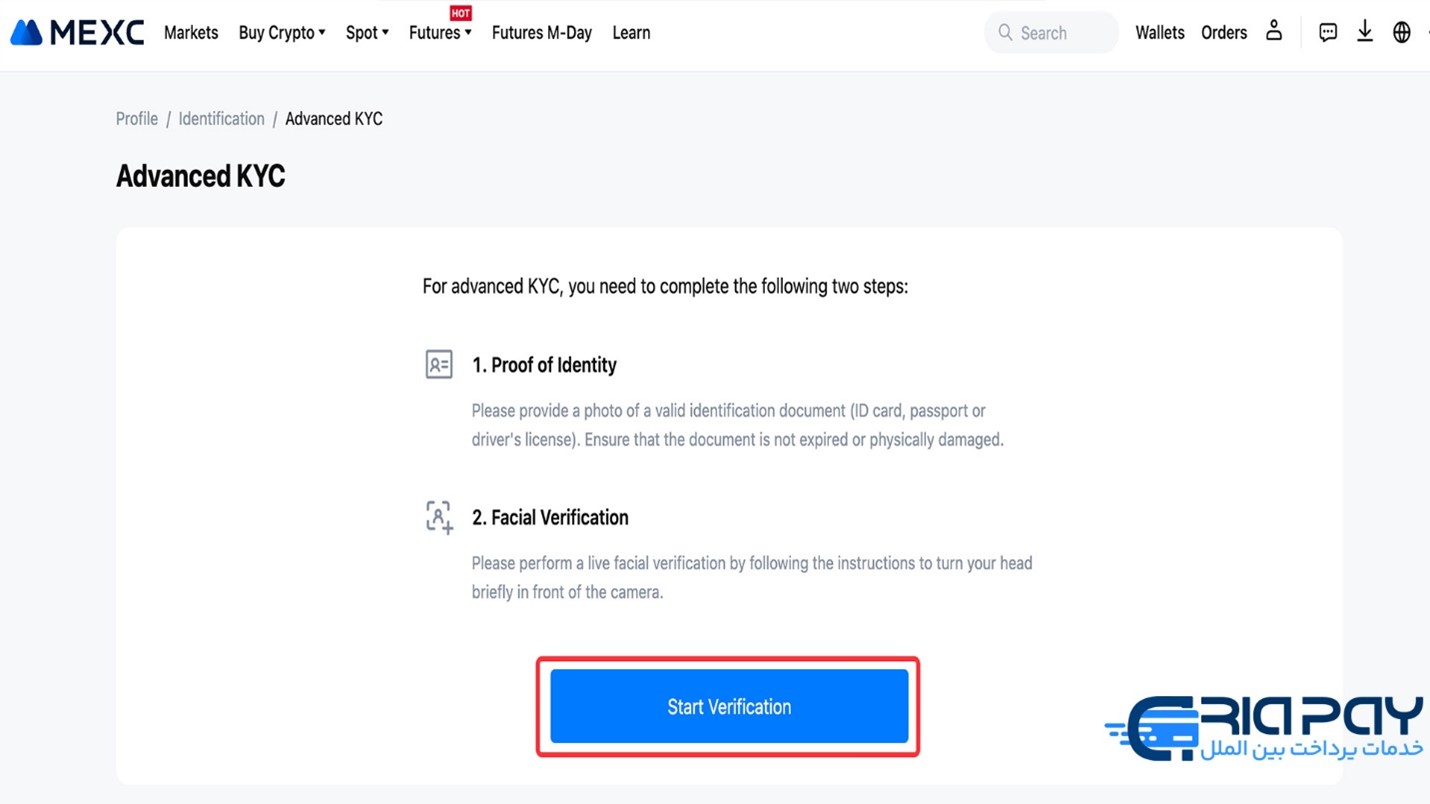Navigate to Identification breadcrumb
The width and height of the screenshot is (1430, 804).
(x=221, y=119)
